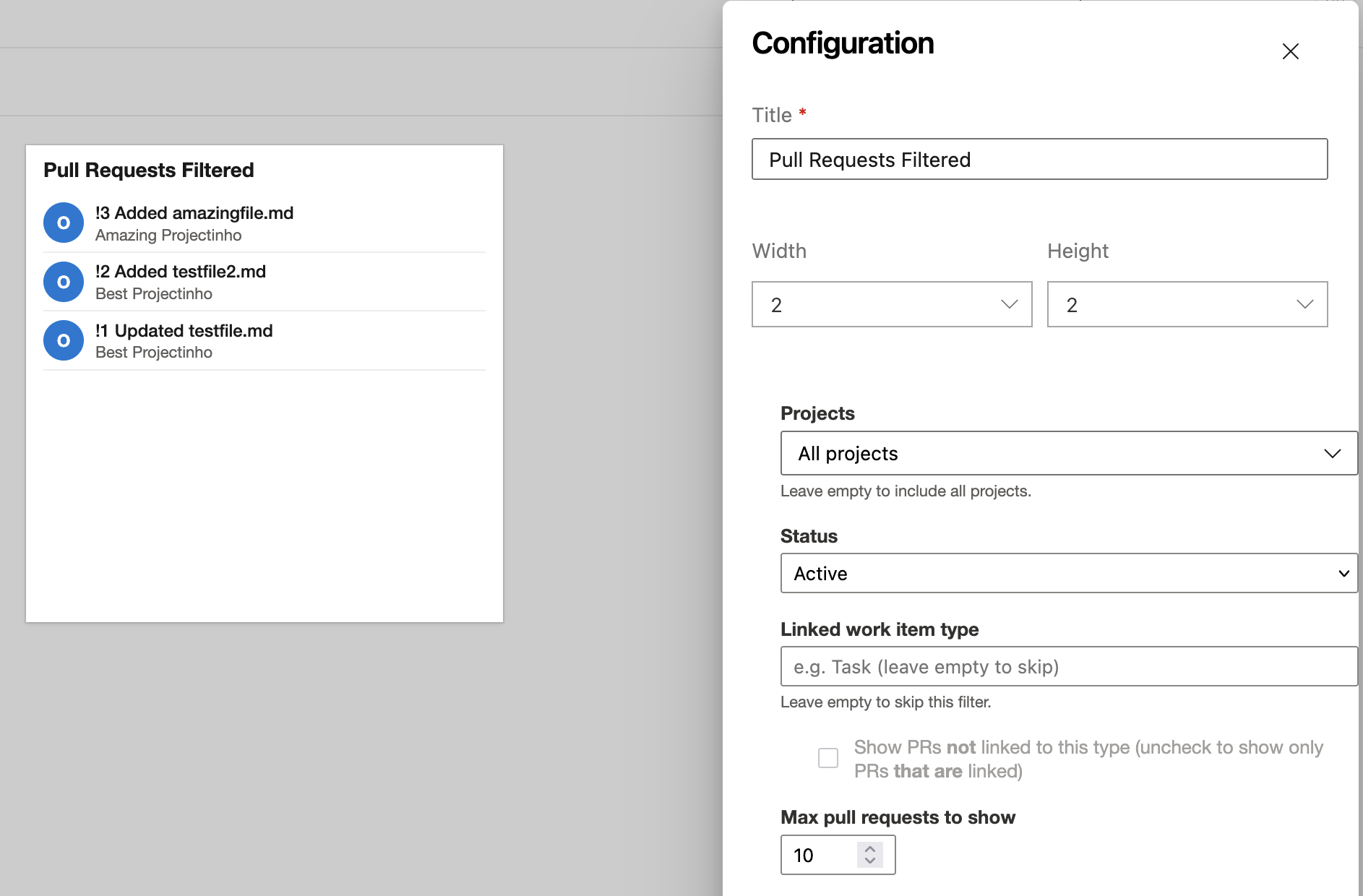Click the Title text field
The width and height of the screenshot is (1363, 896).
(x=1039, y=159)
